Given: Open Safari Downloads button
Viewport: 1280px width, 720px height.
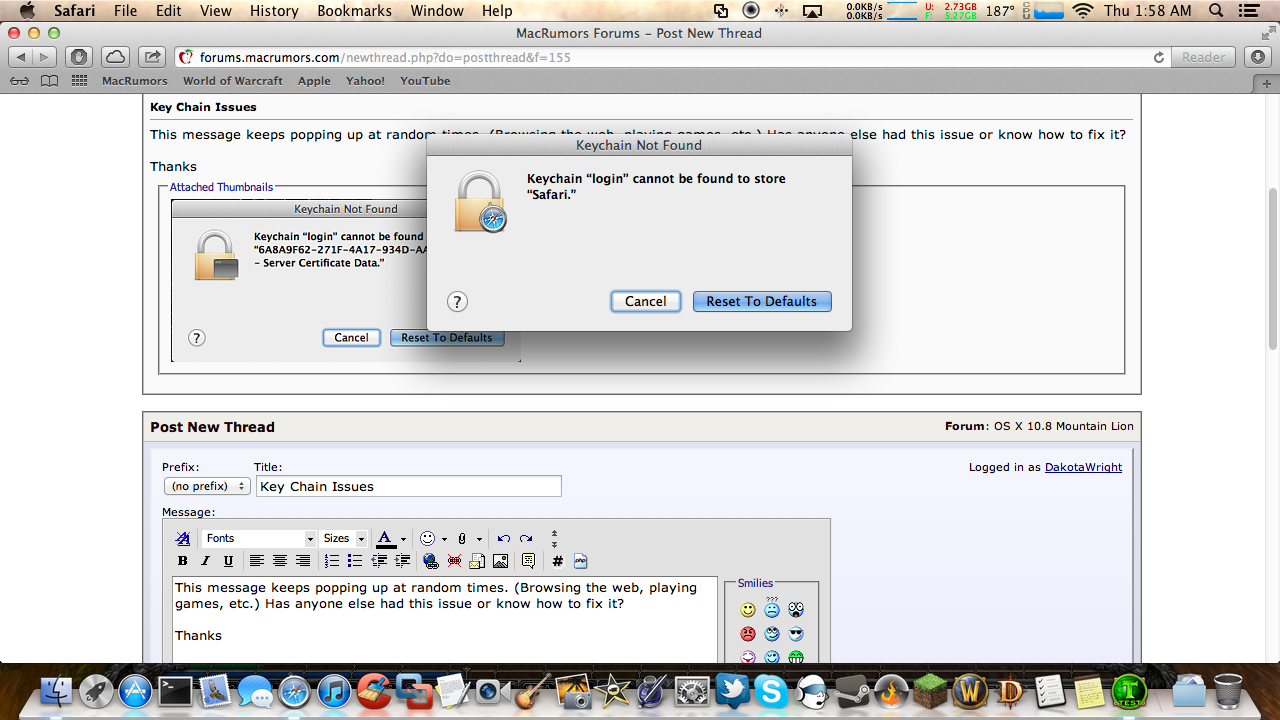Looking at the screenshot, I should (x=1258, y=57).
